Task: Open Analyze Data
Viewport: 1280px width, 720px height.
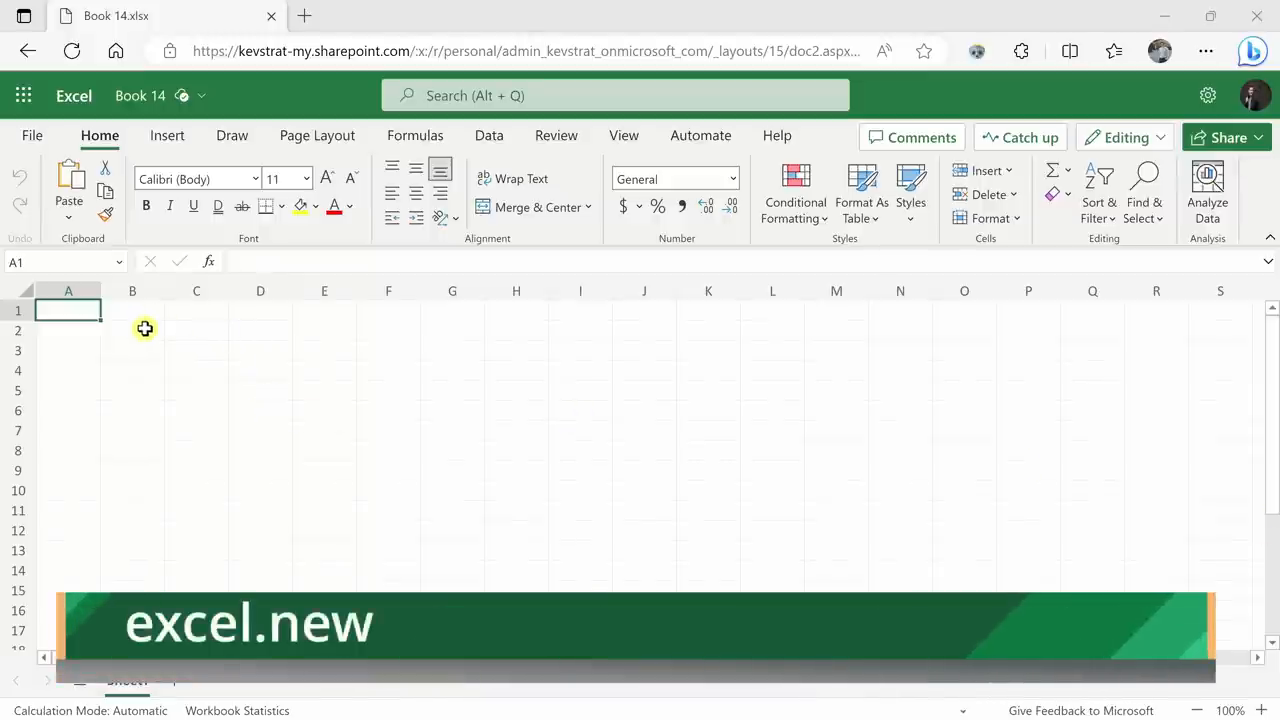Action: [x=1208, y=193]
